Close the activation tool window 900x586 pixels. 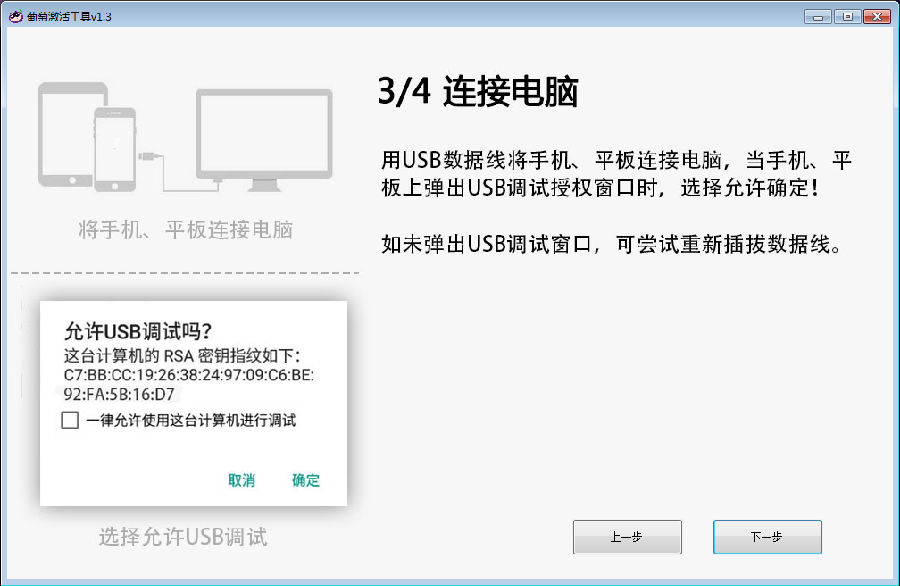tap(877, 17)
